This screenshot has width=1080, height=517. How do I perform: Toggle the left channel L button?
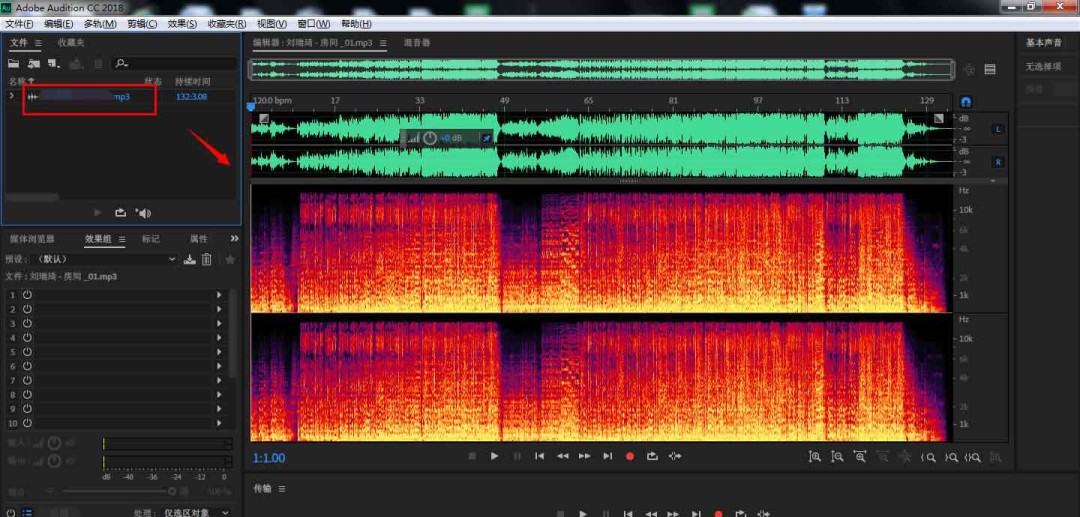pyautogui.click(x=997, y=129)
